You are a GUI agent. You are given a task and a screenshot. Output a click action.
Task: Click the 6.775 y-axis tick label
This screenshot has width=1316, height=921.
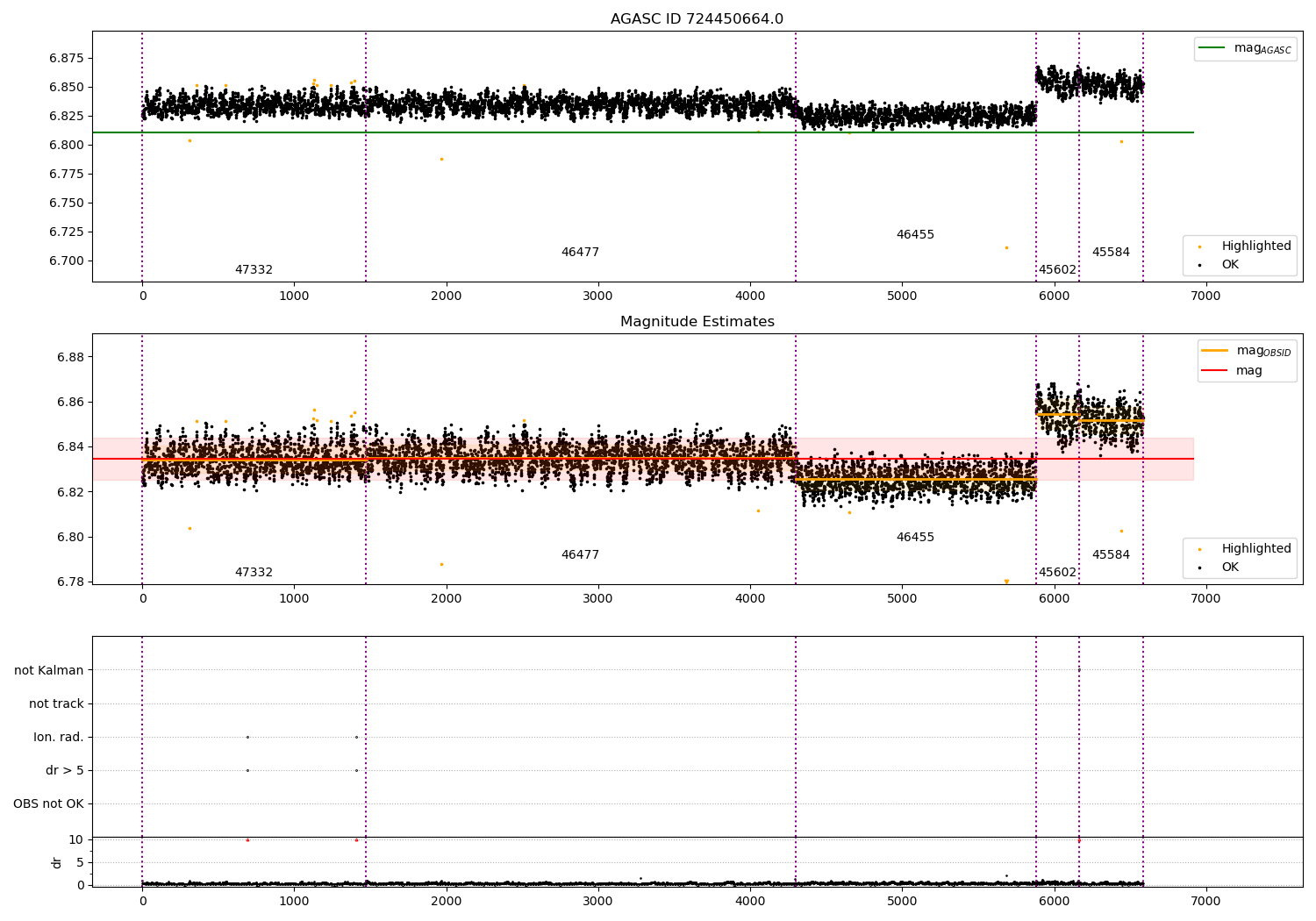(x=66, y=174)
